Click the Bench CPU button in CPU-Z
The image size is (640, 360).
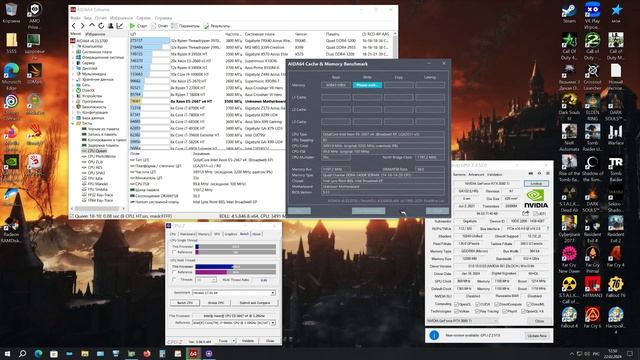click(x=185, y=303)
